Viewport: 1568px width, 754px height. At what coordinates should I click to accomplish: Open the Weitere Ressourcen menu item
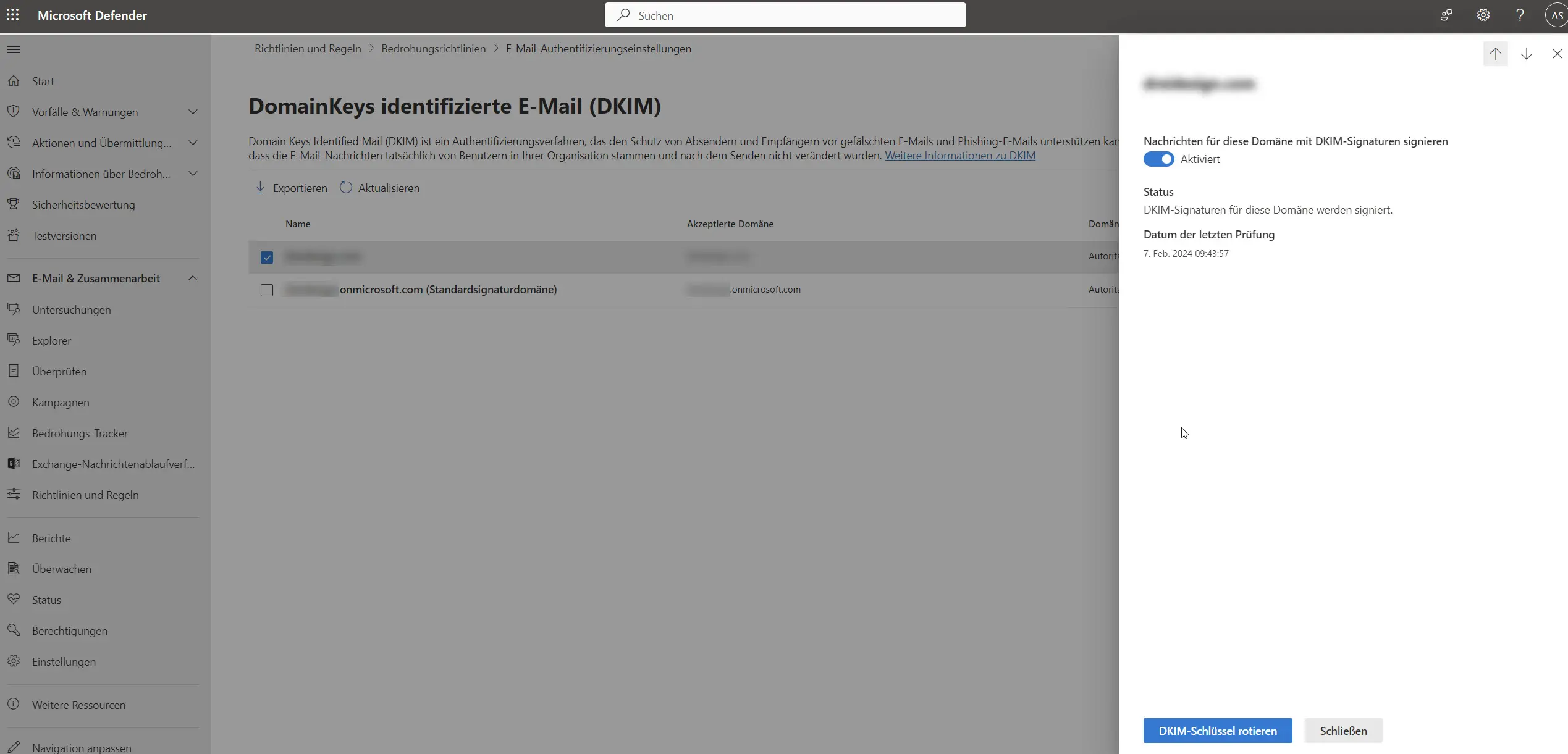(78, 705)
